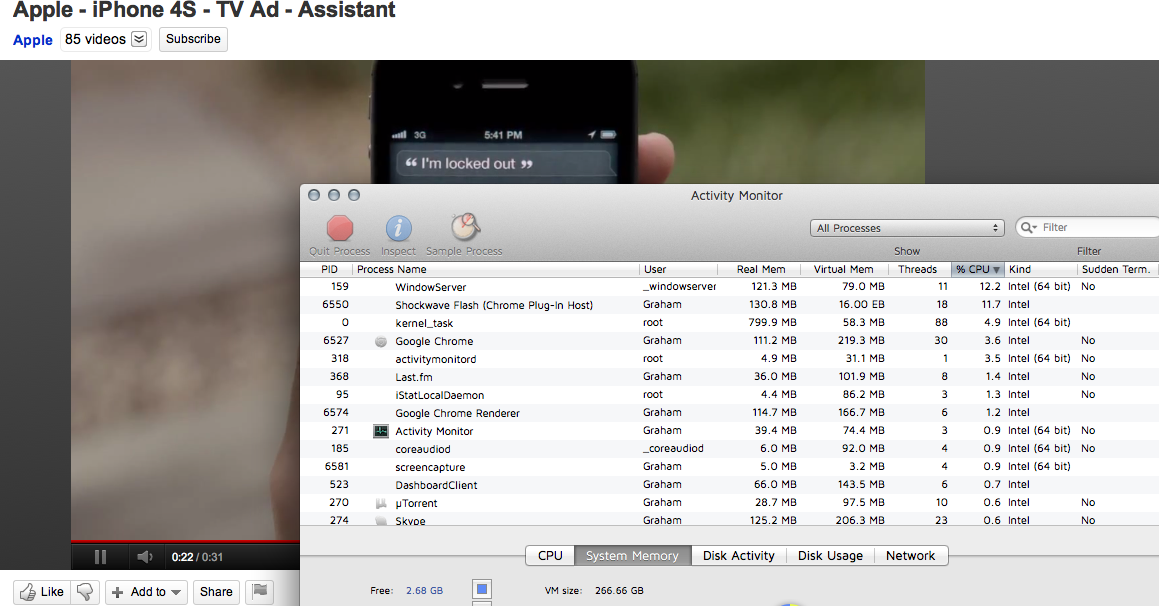Click the Inspect info icon
This screenshot has height=606, width=1159.
point(398,228)
